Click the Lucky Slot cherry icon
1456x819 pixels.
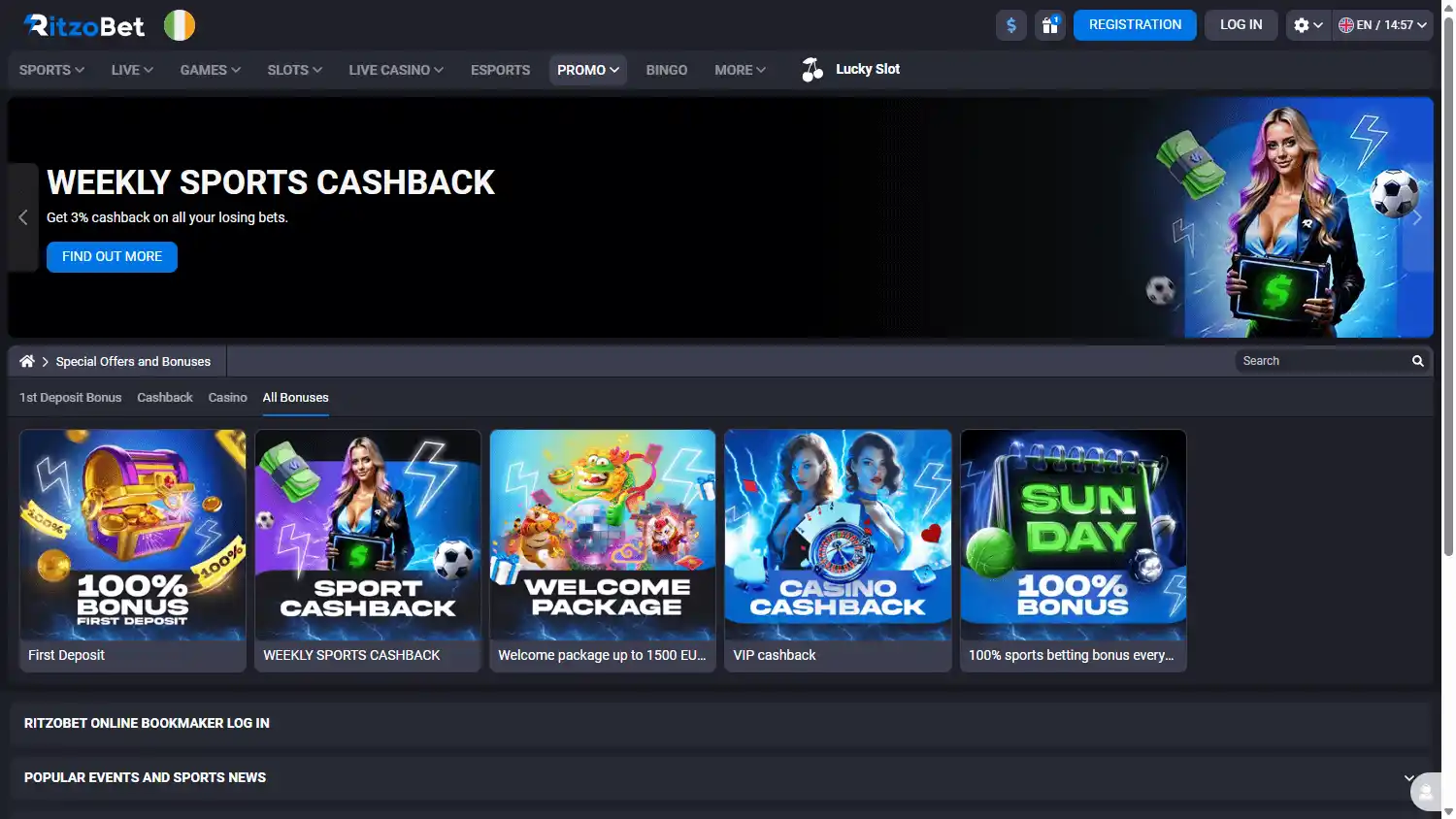pyautogui.click(x=812, y=70)
